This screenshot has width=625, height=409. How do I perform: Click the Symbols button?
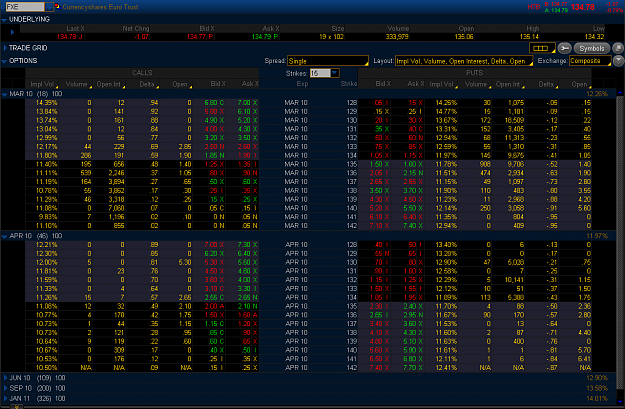point(592,48)
